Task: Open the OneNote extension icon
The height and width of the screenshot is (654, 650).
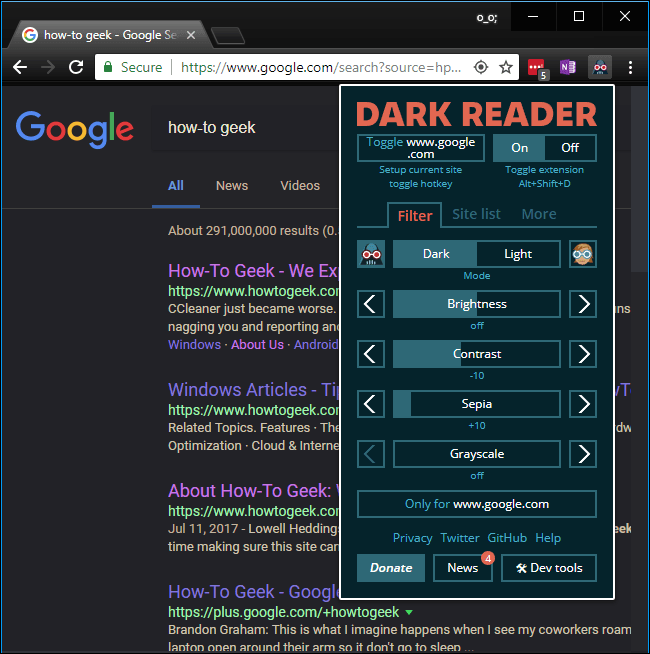Action: (x=568, y=67)
